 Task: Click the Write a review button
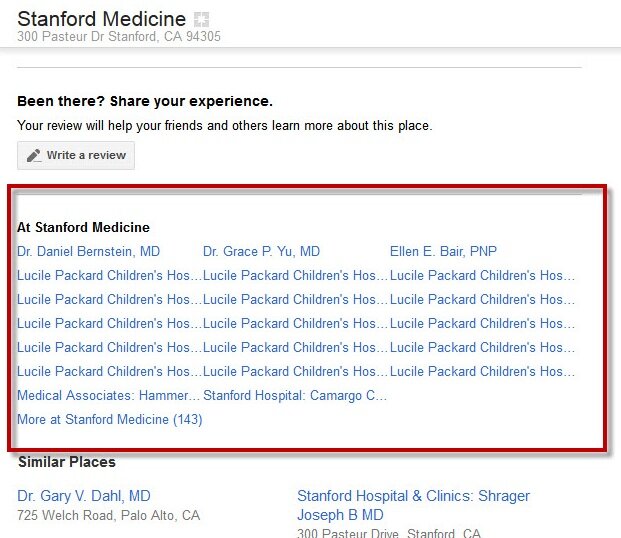pyautogui.click(x=76, y=155)
